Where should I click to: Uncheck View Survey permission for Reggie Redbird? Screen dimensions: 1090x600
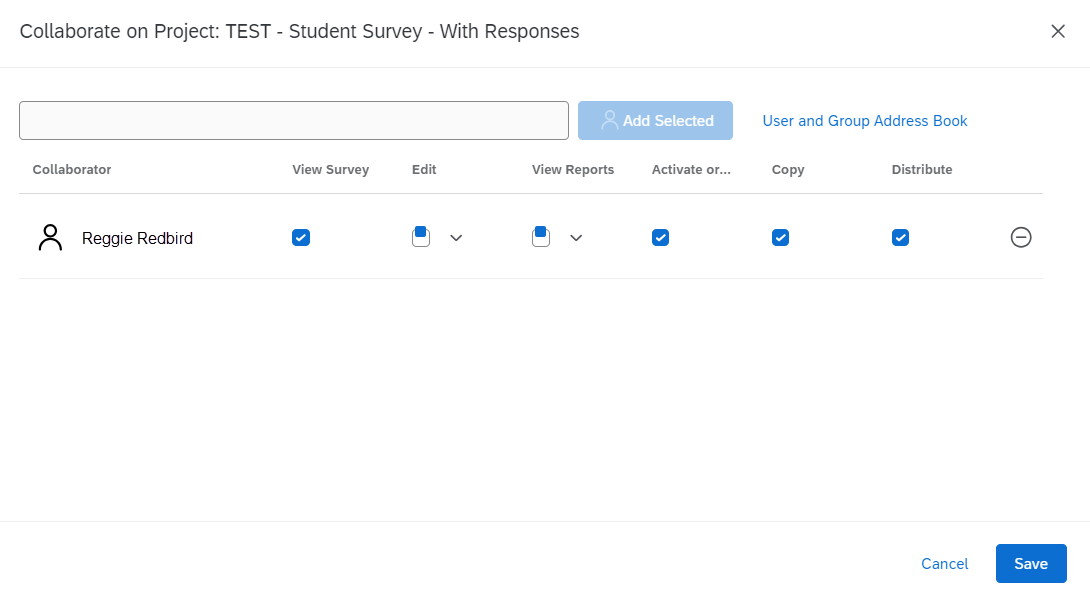coord(301,238)
